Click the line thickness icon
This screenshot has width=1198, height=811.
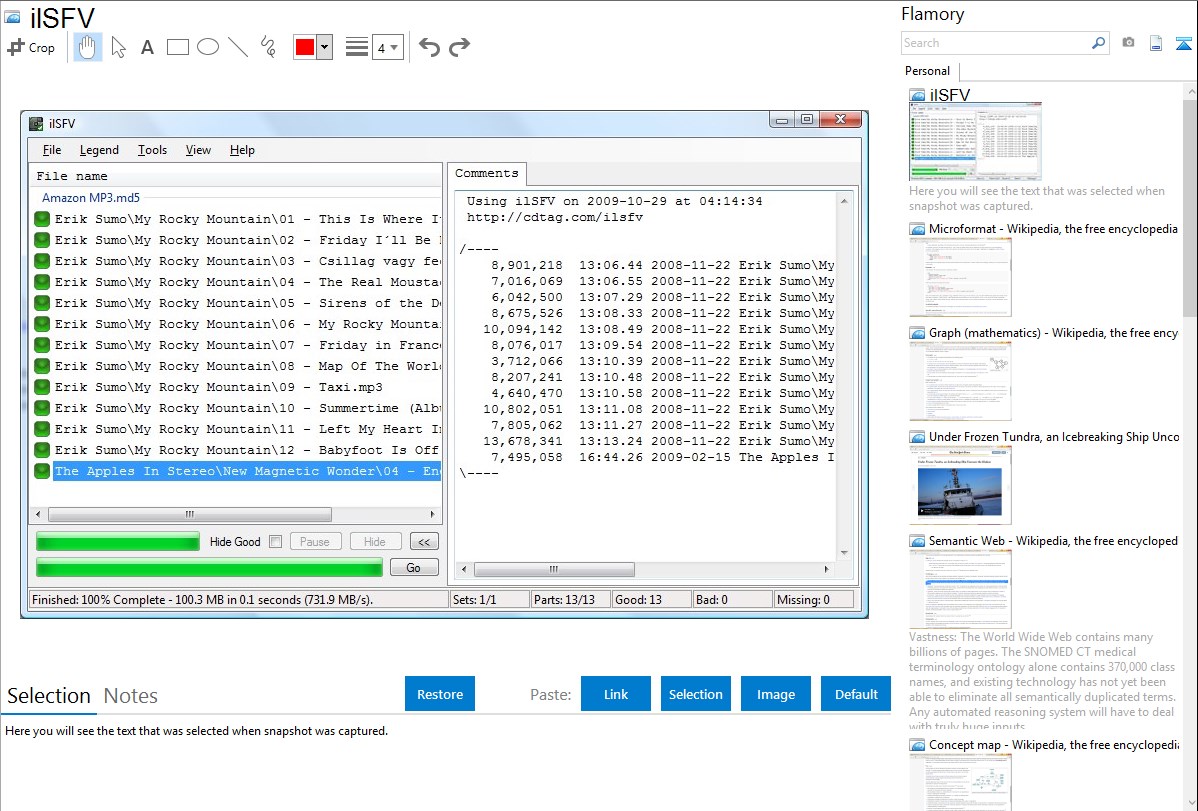[357, 47]
